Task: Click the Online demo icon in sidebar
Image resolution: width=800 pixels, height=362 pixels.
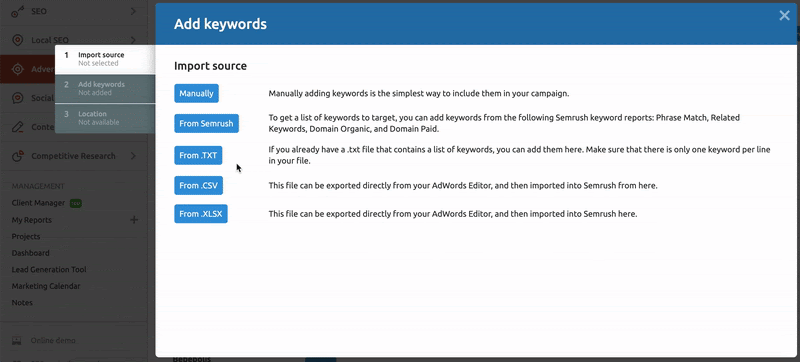Action: point(17,340)
